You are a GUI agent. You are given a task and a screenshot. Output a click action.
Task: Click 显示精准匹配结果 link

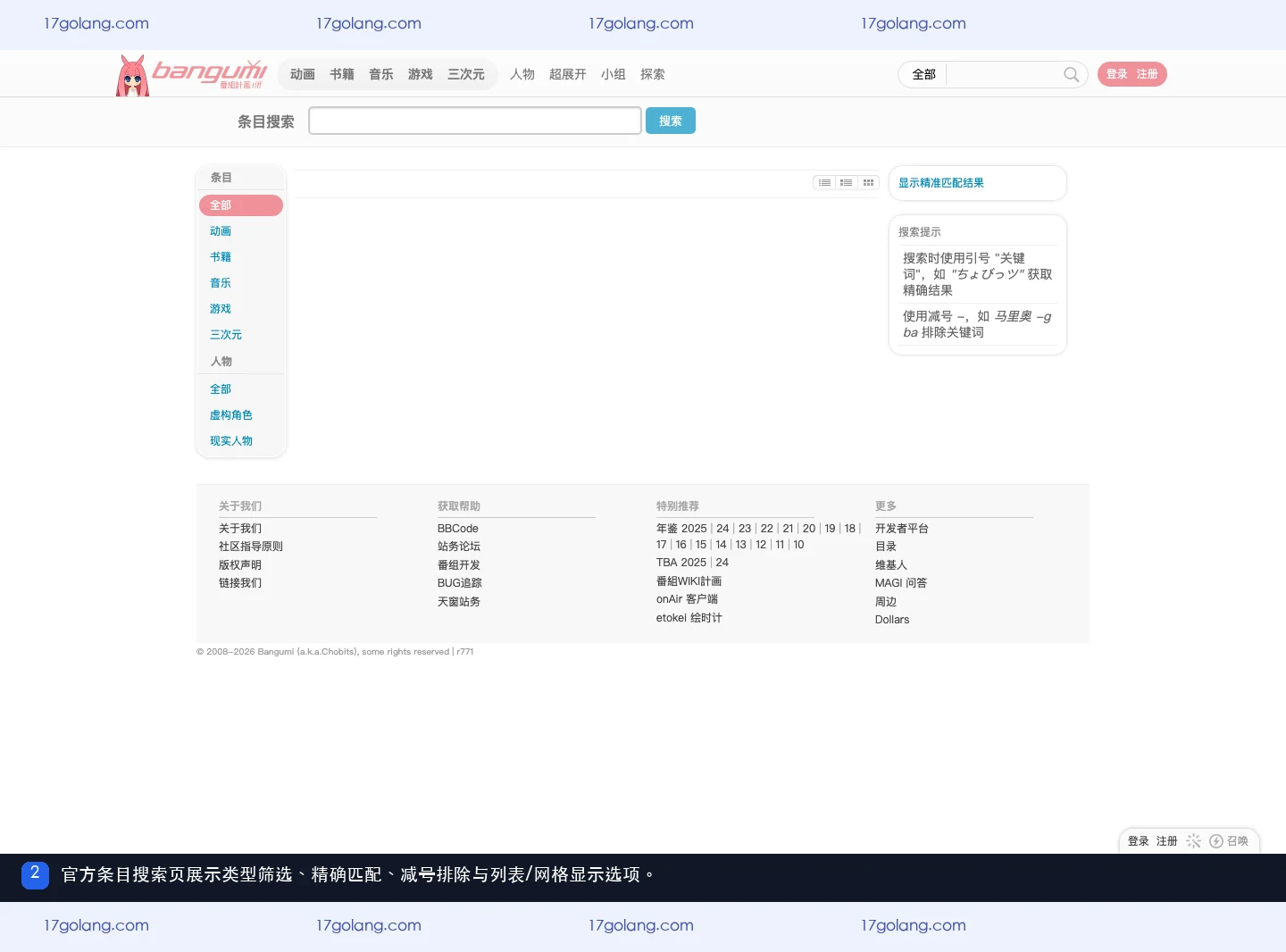point(941,183)
